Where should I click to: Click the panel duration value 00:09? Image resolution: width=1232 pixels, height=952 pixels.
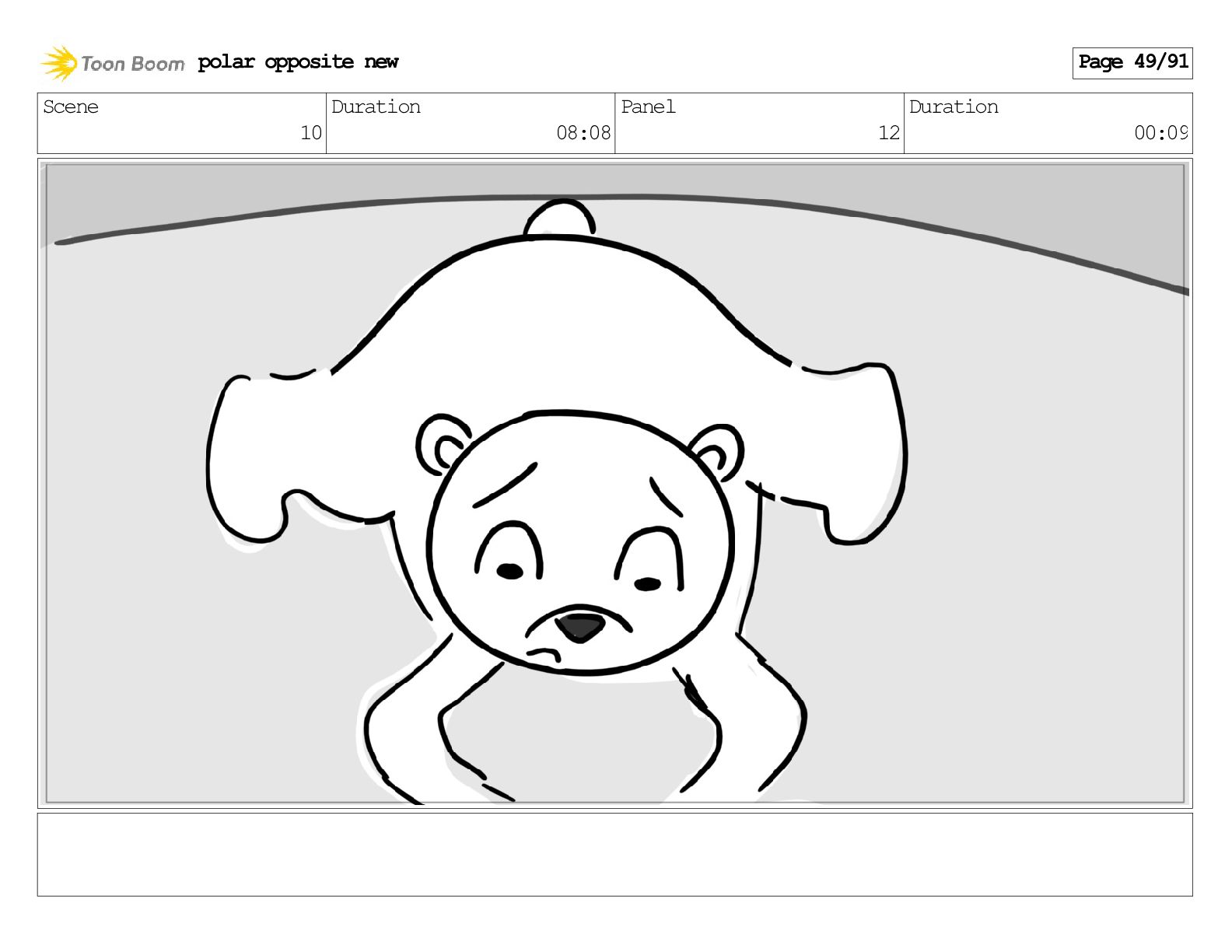(1160, 133)
